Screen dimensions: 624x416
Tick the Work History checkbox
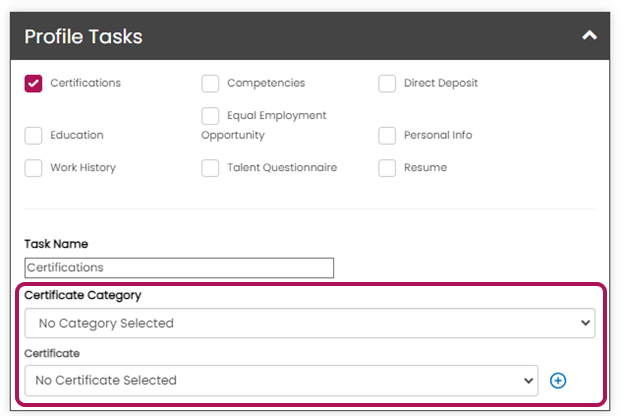pos(34,168)
